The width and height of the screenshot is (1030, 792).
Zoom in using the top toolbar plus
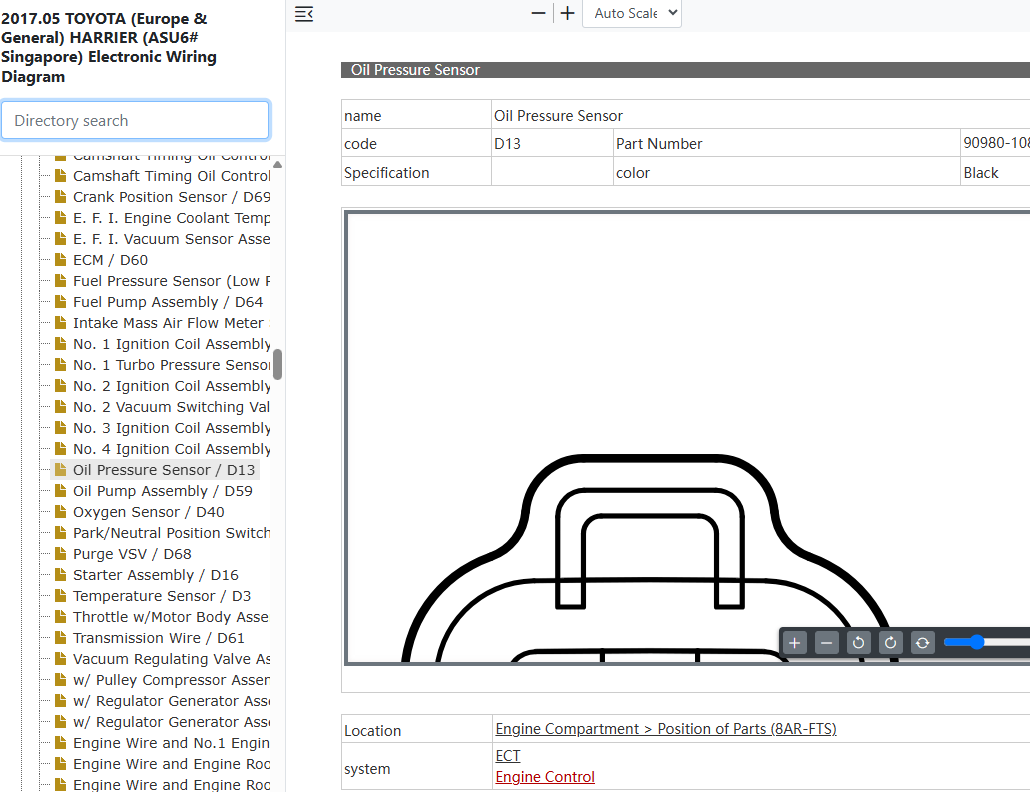tap(568, 13)
